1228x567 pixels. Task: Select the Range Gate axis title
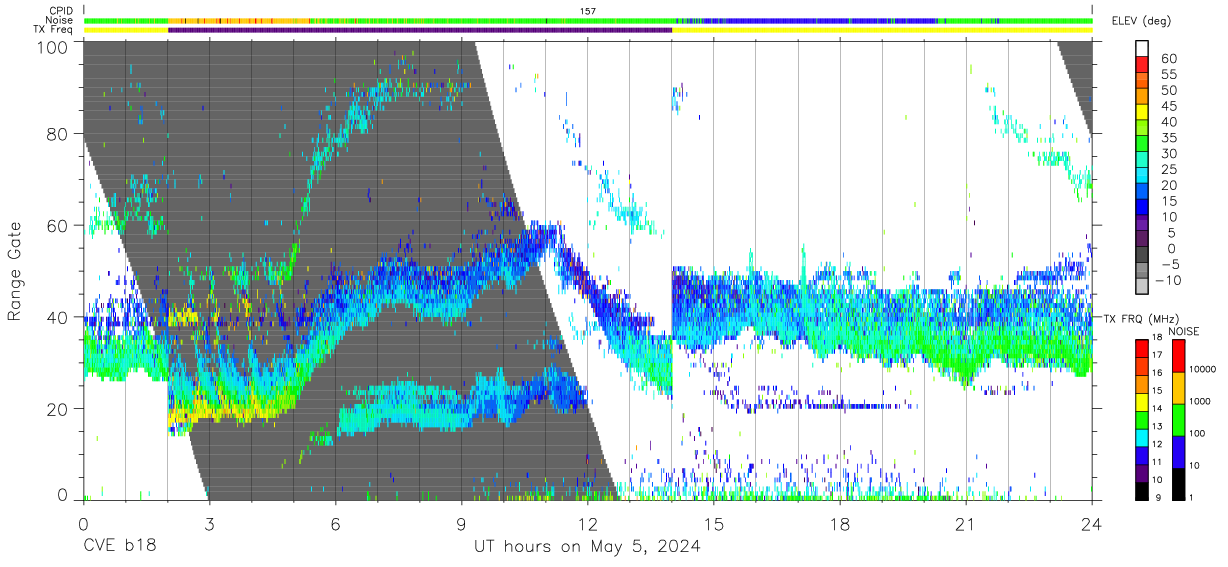(16, 270)
